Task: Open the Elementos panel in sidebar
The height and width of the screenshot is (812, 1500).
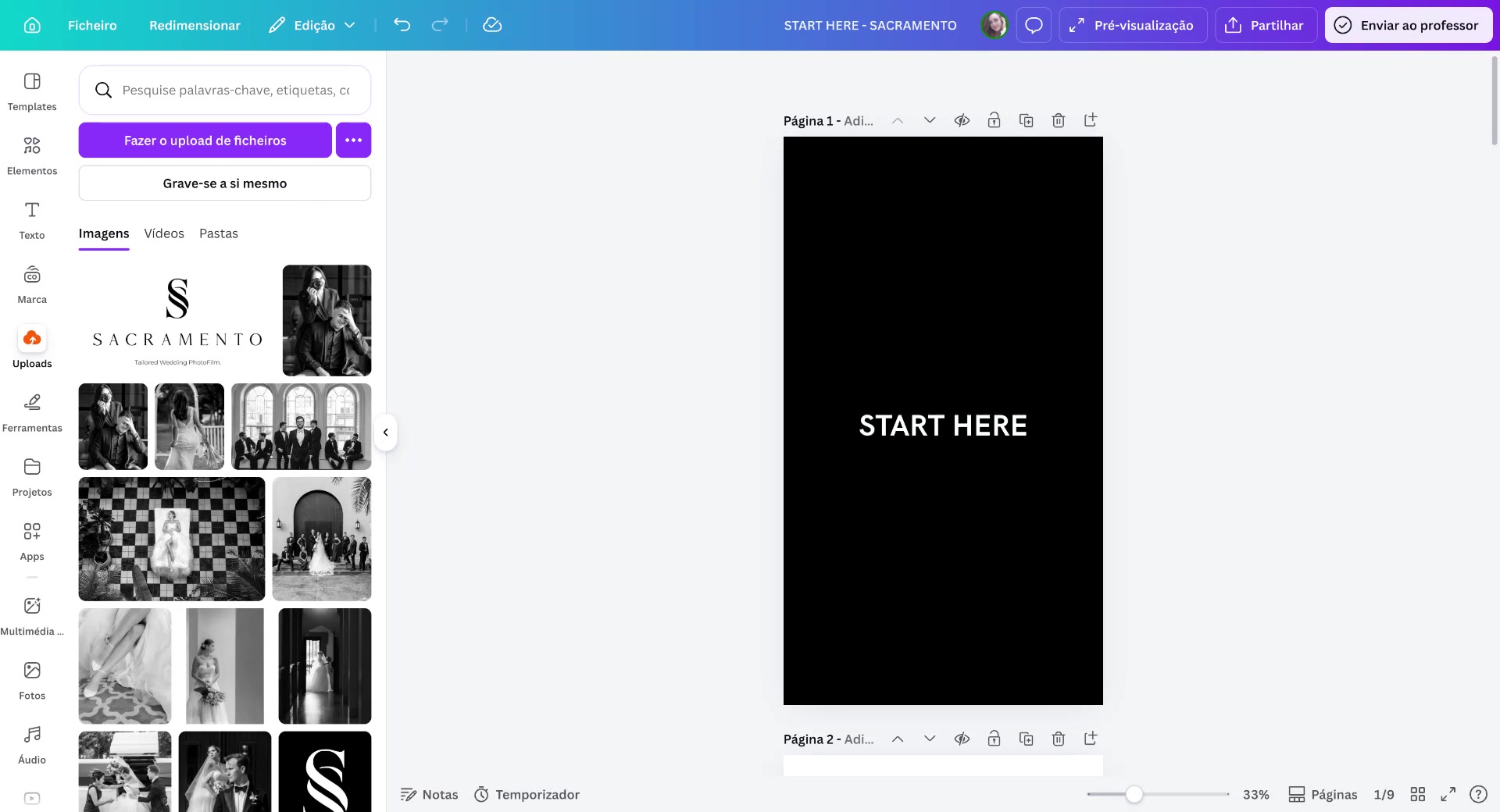Action: tap(32, 155)
